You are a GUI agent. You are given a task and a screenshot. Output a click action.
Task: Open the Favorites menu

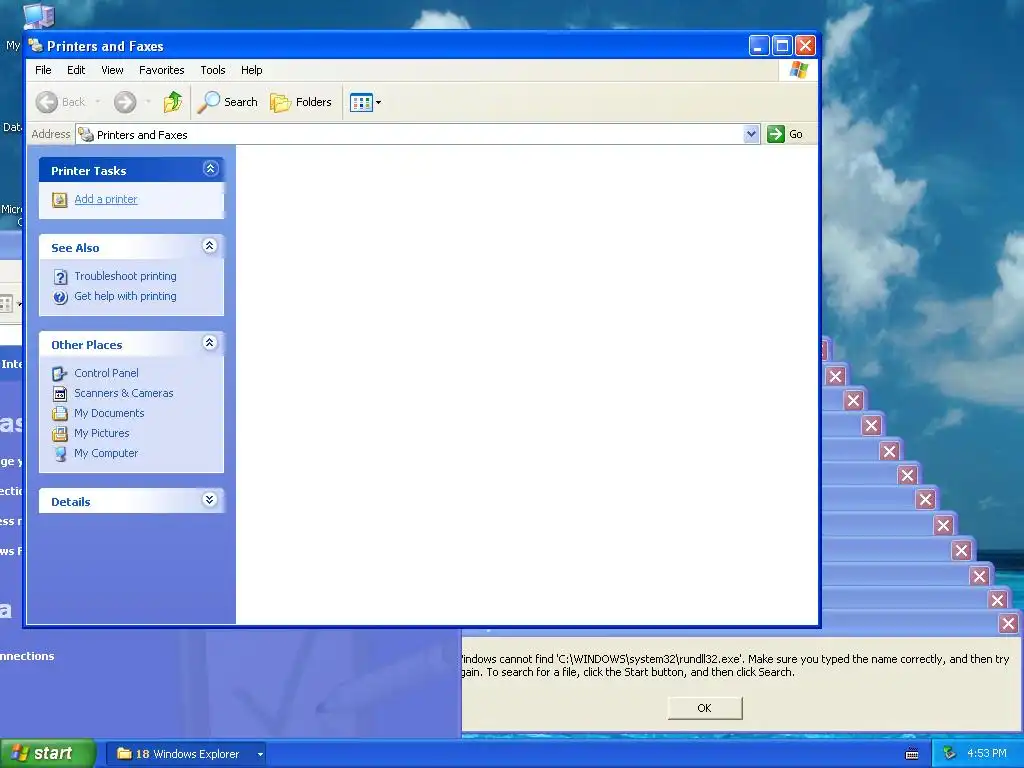click(161, 70)
